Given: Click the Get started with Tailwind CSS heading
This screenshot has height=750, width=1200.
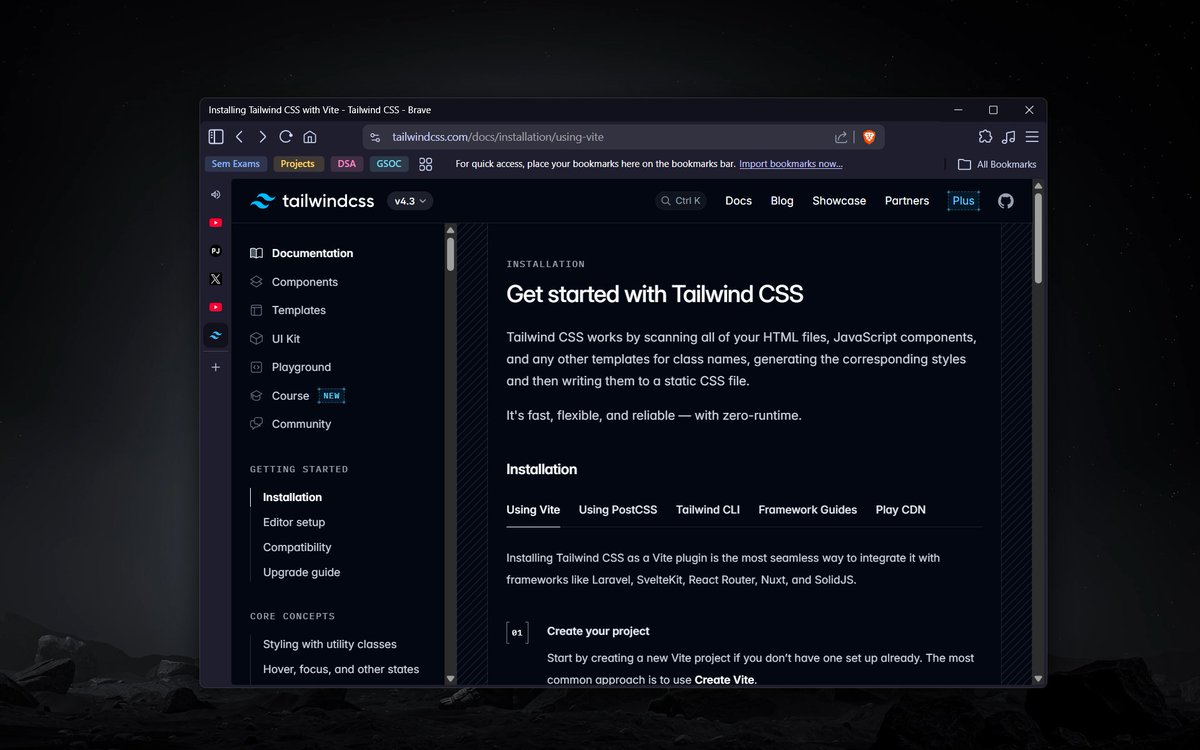Looking at the screenshot, I should coord(655,294).
